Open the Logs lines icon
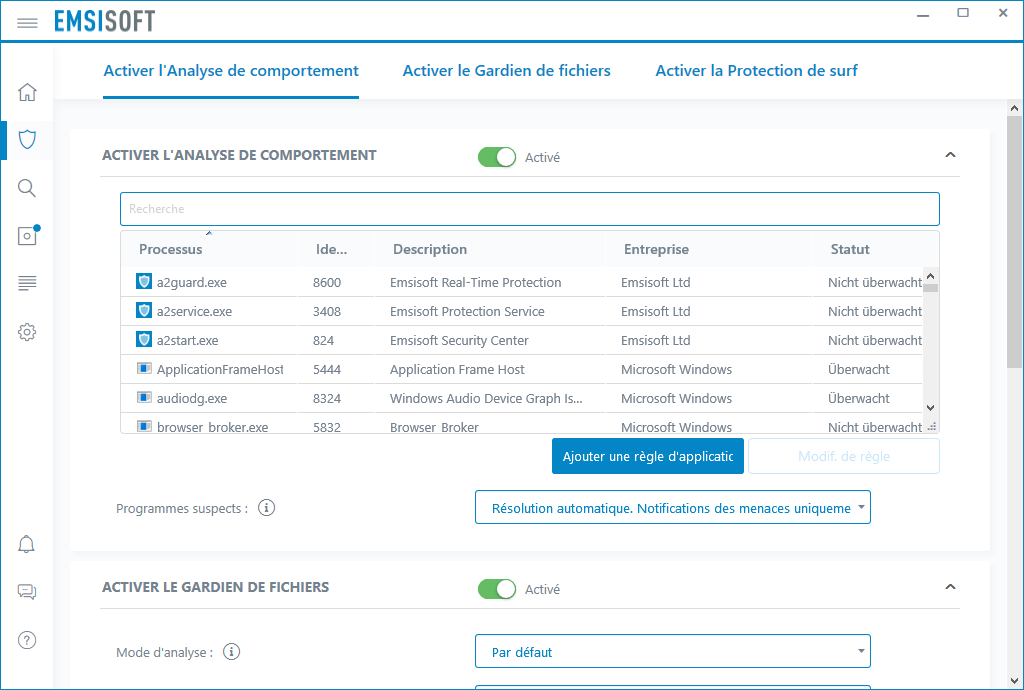The image size is (1024, 690). pyautogui.click(x=27, y=283)
